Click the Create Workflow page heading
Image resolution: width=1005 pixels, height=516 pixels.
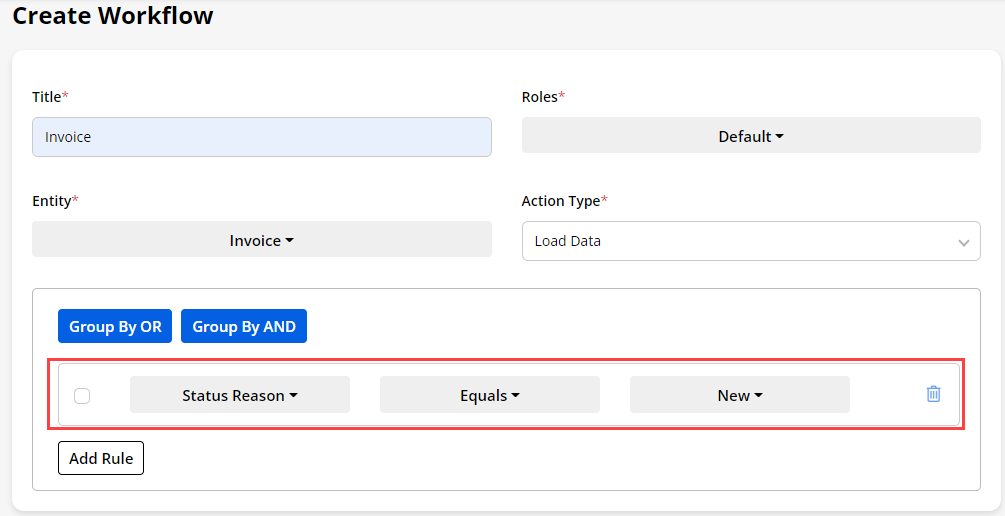tap(113, 16)
